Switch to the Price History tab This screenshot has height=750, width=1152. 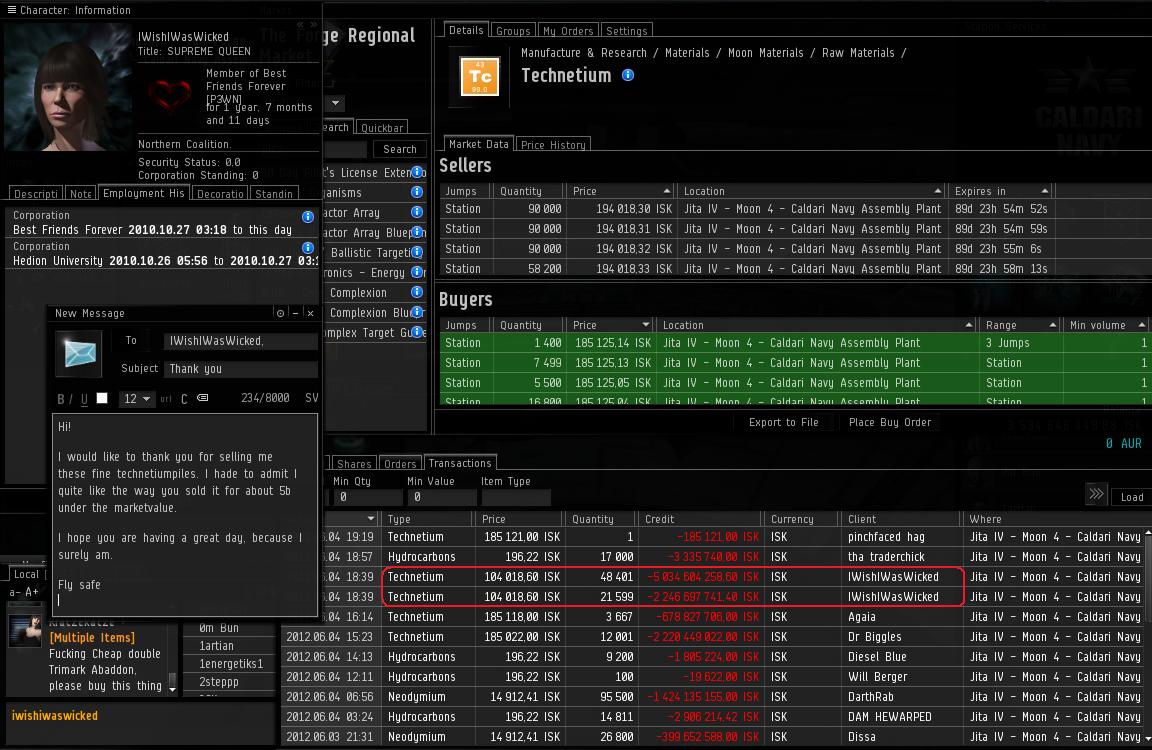point(553,145)
